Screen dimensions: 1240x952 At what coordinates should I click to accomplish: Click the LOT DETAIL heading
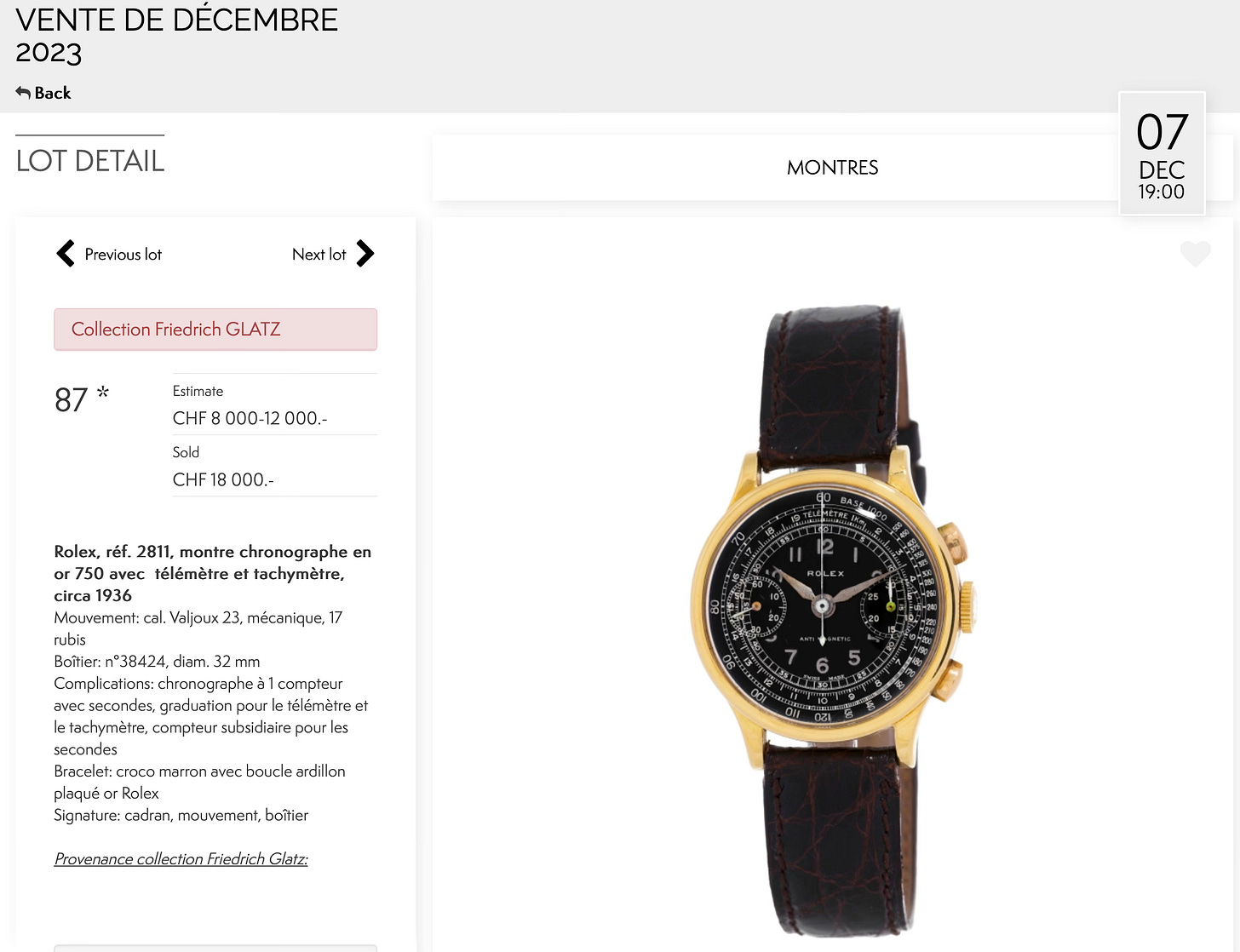tap(90, 161)
